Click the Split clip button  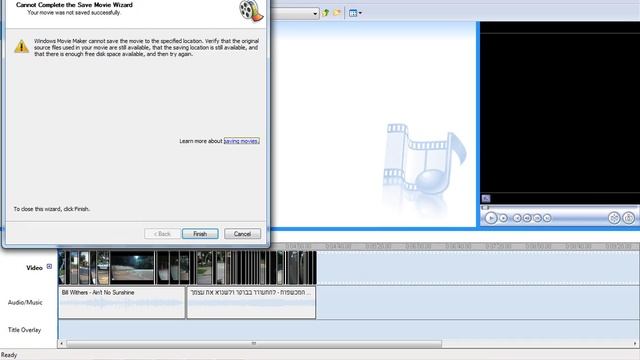pyautogui.click(x=614, y=218)
